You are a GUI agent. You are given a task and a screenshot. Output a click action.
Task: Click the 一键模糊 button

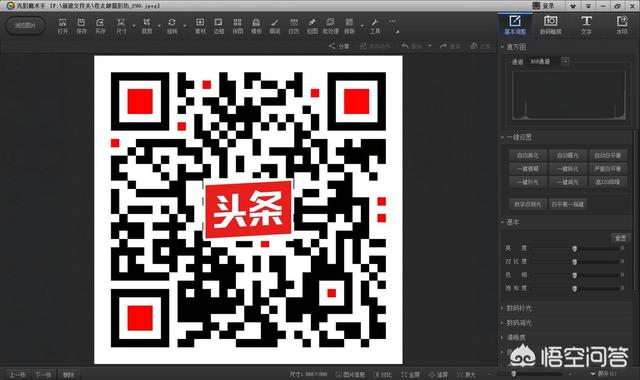[528, 169]
